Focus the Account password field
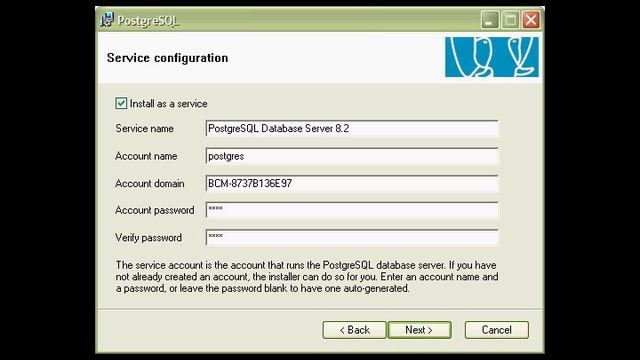The height and width of the screenshot is (360, 640). (x=352, y=210)
